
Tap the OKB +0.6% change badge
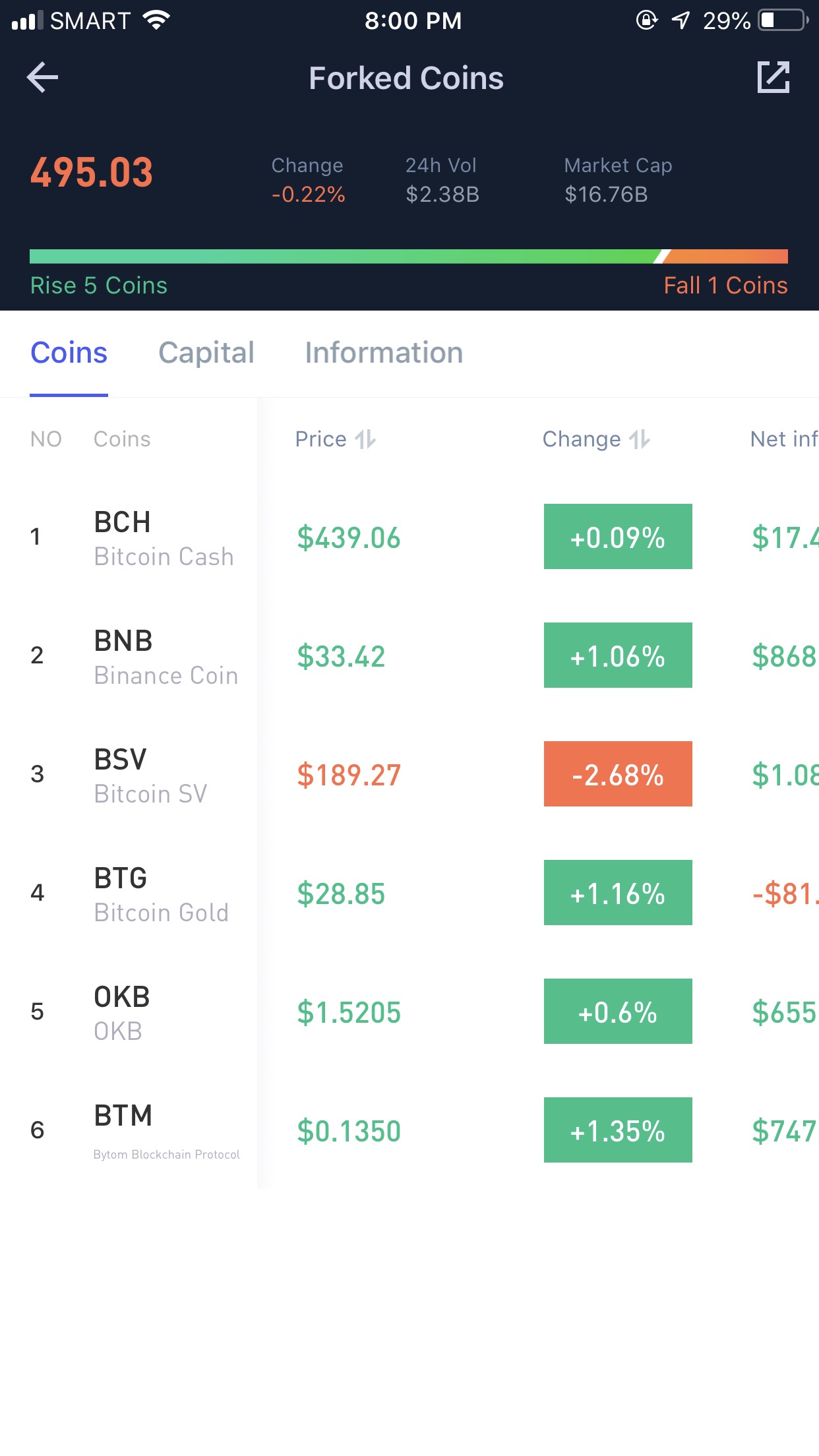click(617, 1012)
